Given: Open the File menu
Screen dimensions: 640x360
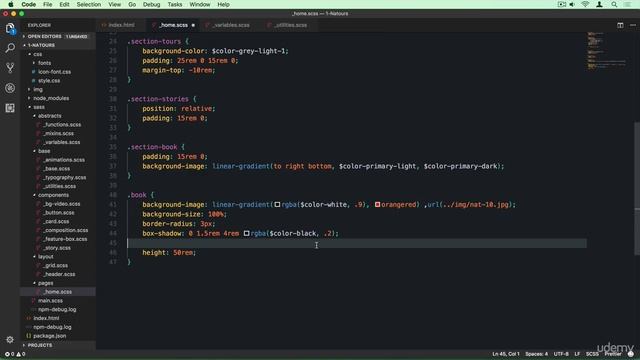Looking at the screenshot, I should point(48,4).
